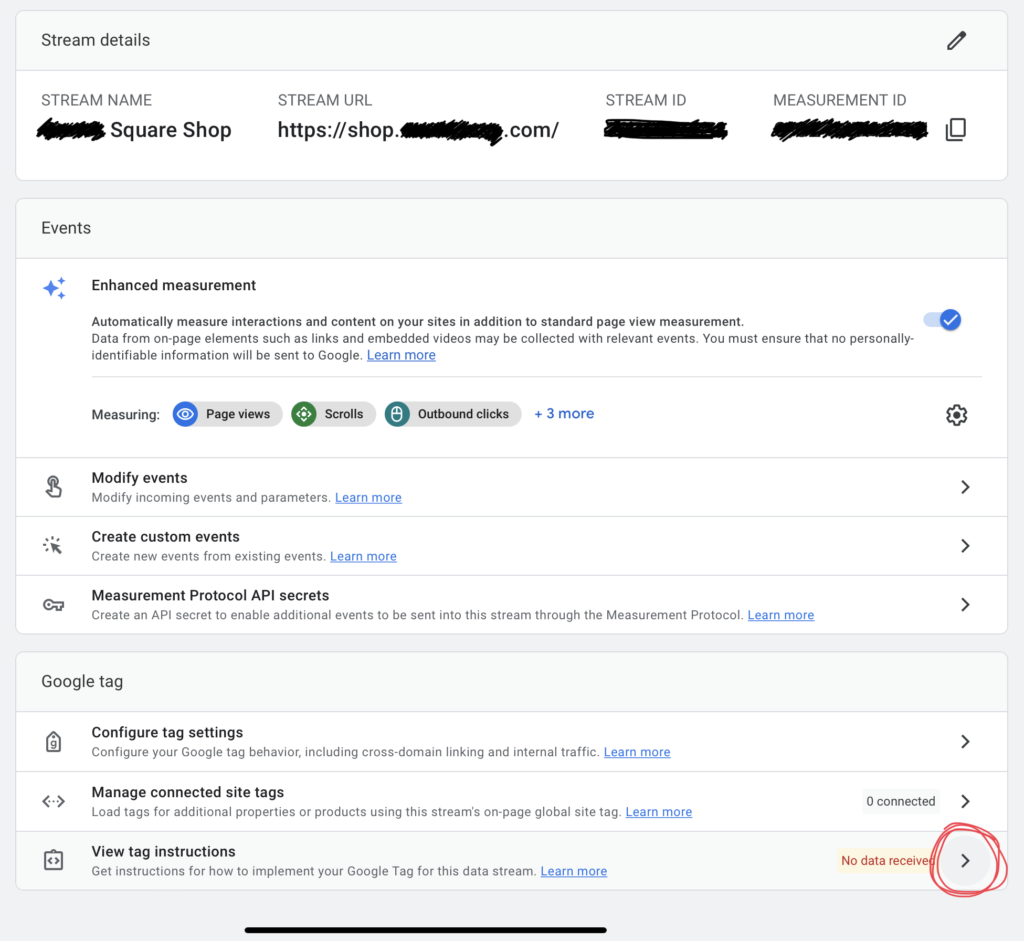1024x941 pixels.
Task: Click the Manage connected site tags code icon
Action: tap(54, 801)
